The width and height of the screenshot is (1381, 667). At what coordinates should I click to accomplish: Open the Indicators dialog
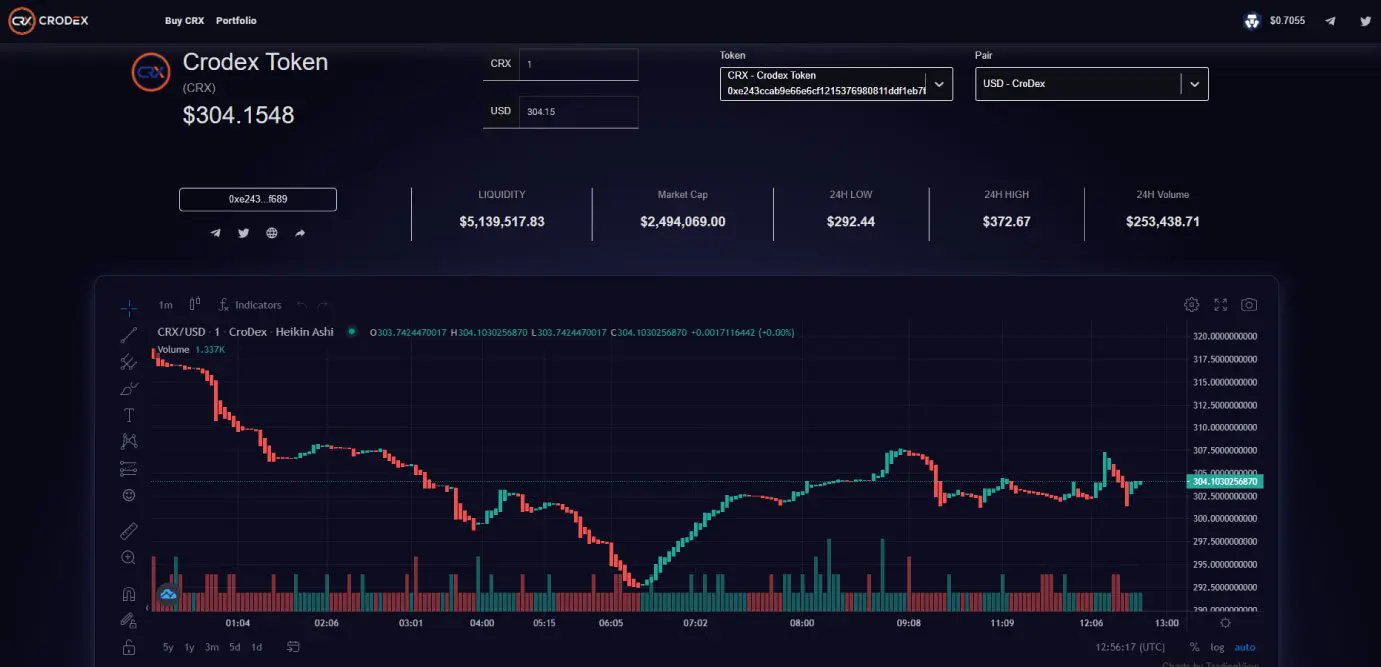(x=250, y=305)
